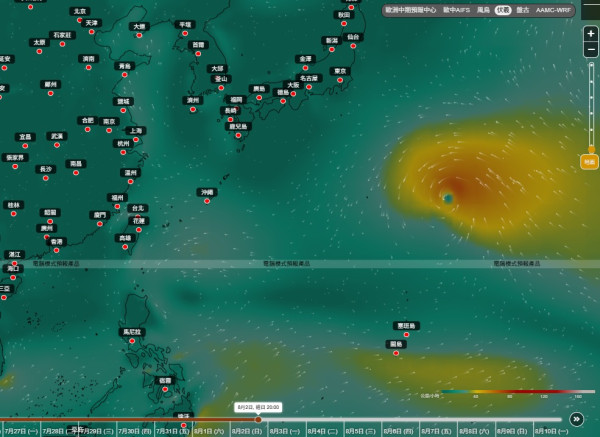Screen dimensions: 600x437
Task: Skip forward with double-arrow timeline button
Action: pyautogui.click(x=576, y=419)
